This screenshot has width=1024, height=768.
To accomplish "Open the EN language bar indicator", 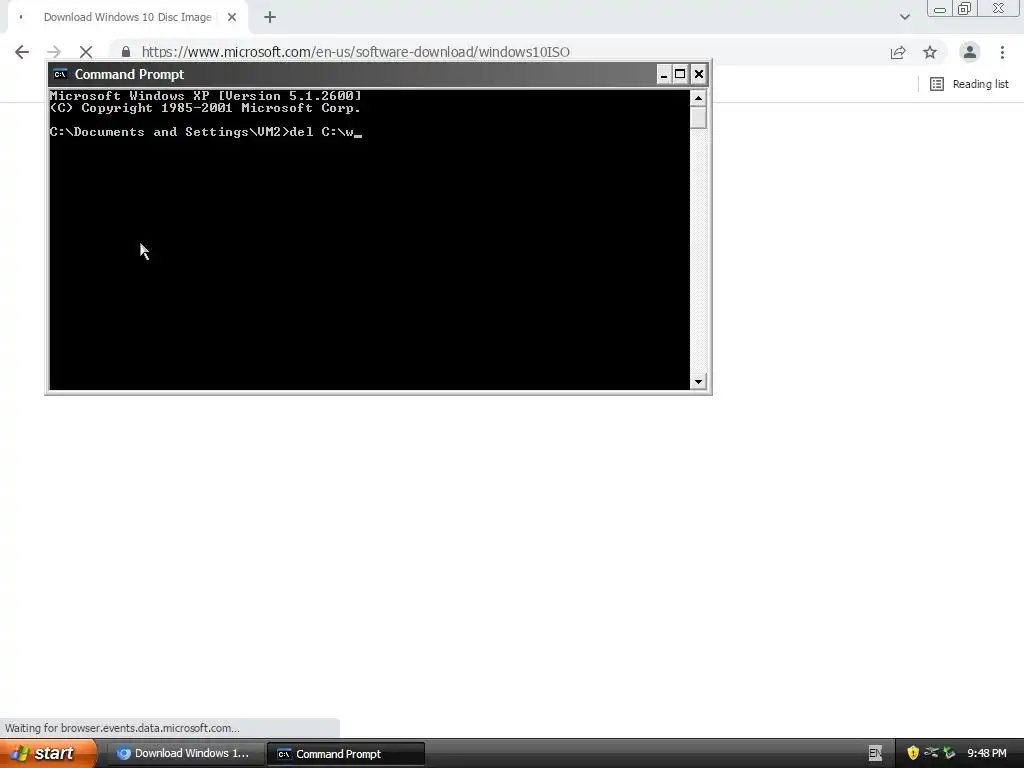I will click(x=875, y=754).
